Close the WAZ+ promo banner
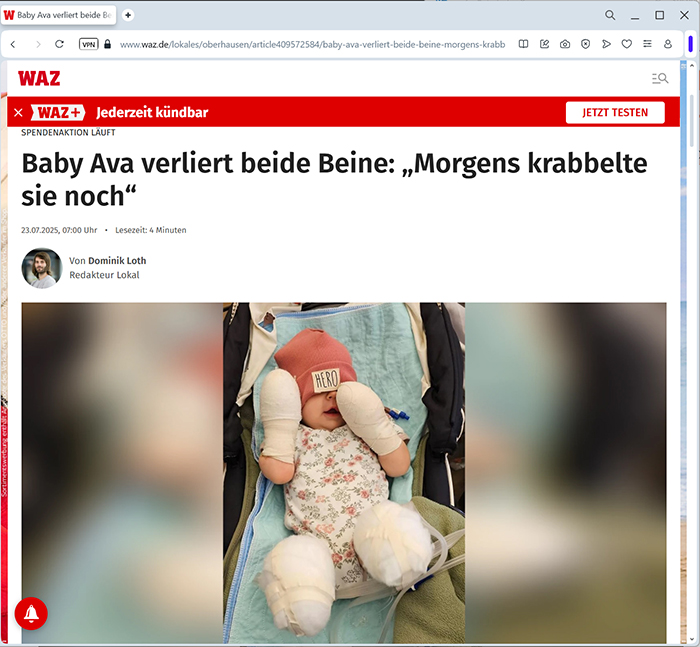 click(x=18, y=113)
